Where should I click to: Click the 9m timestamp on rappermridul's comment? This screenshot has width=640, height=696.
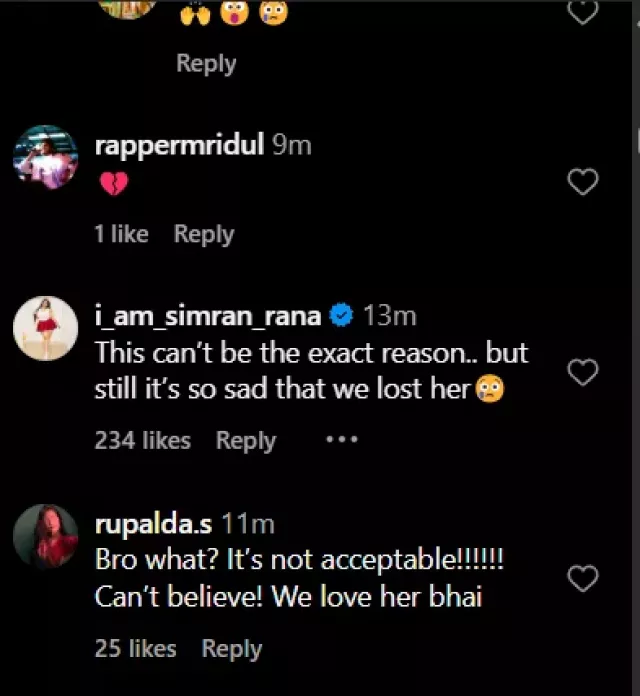(292, 145)
